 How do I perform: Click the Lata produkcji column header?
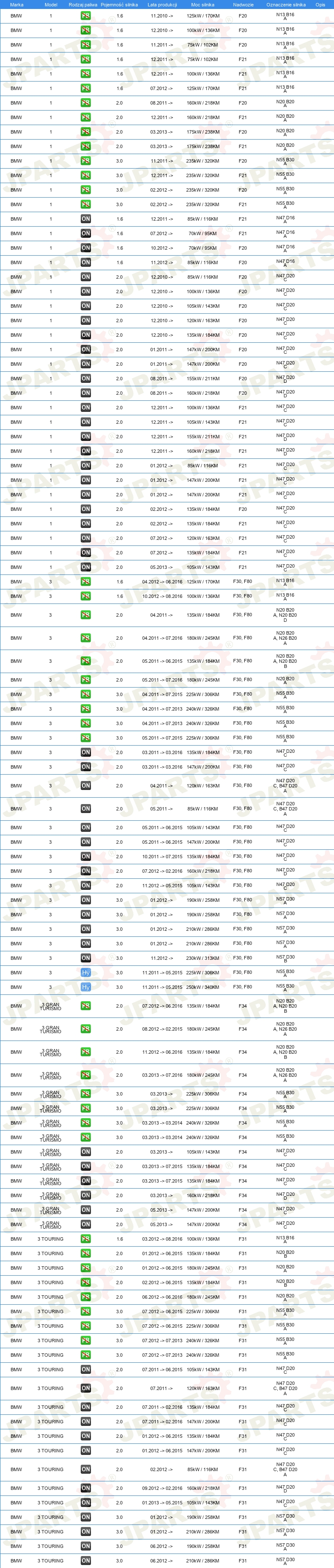pyautogui.click(x=162, y=4)
